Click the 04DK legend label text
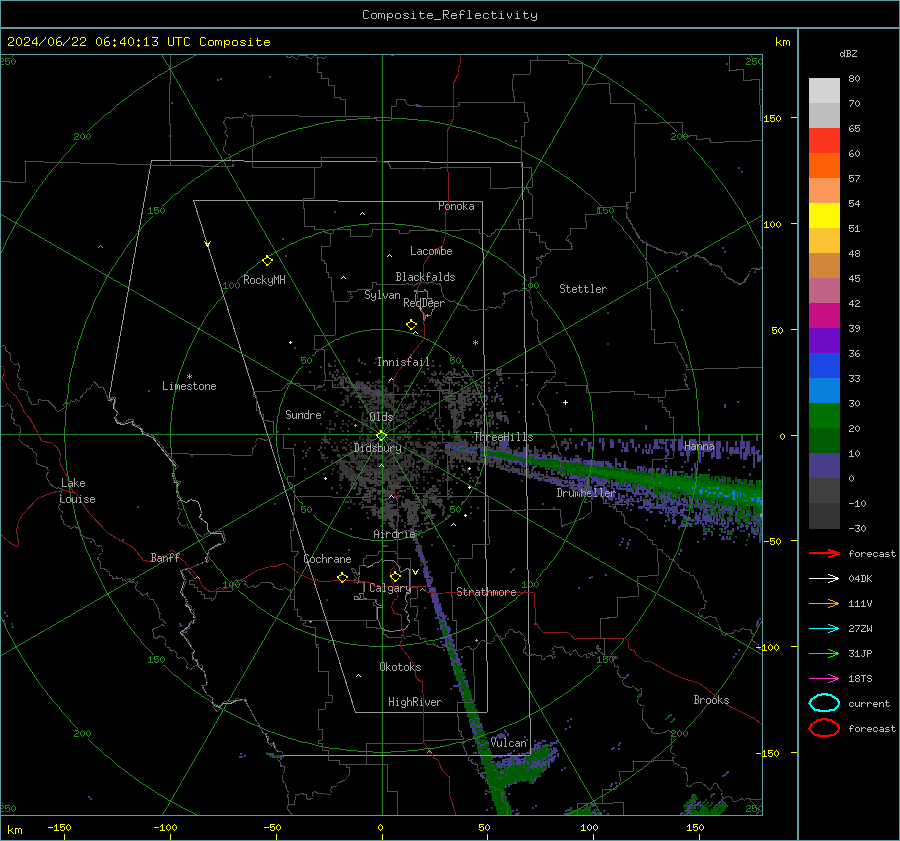 point(860,579)
